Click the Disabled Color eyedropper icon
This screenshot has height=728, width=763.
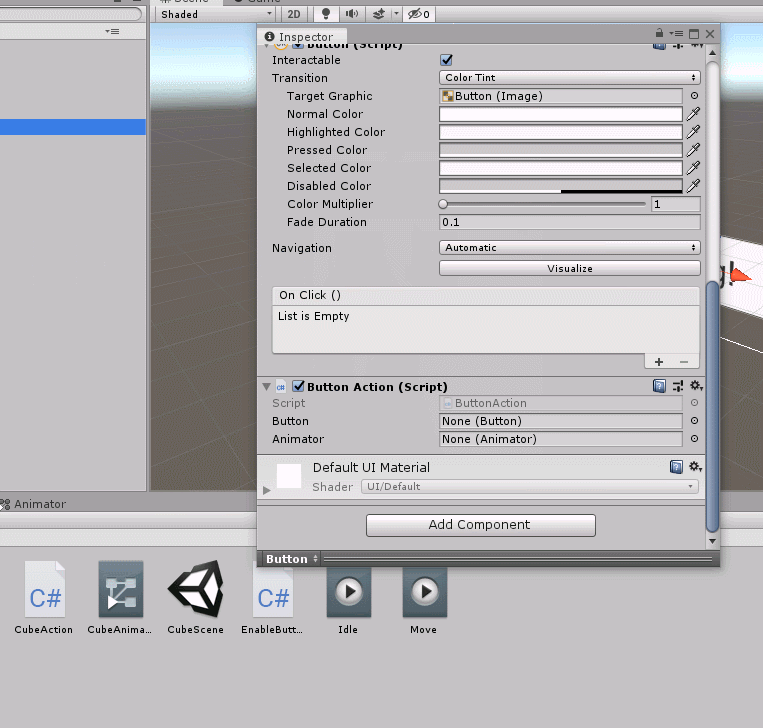(693, 186)
